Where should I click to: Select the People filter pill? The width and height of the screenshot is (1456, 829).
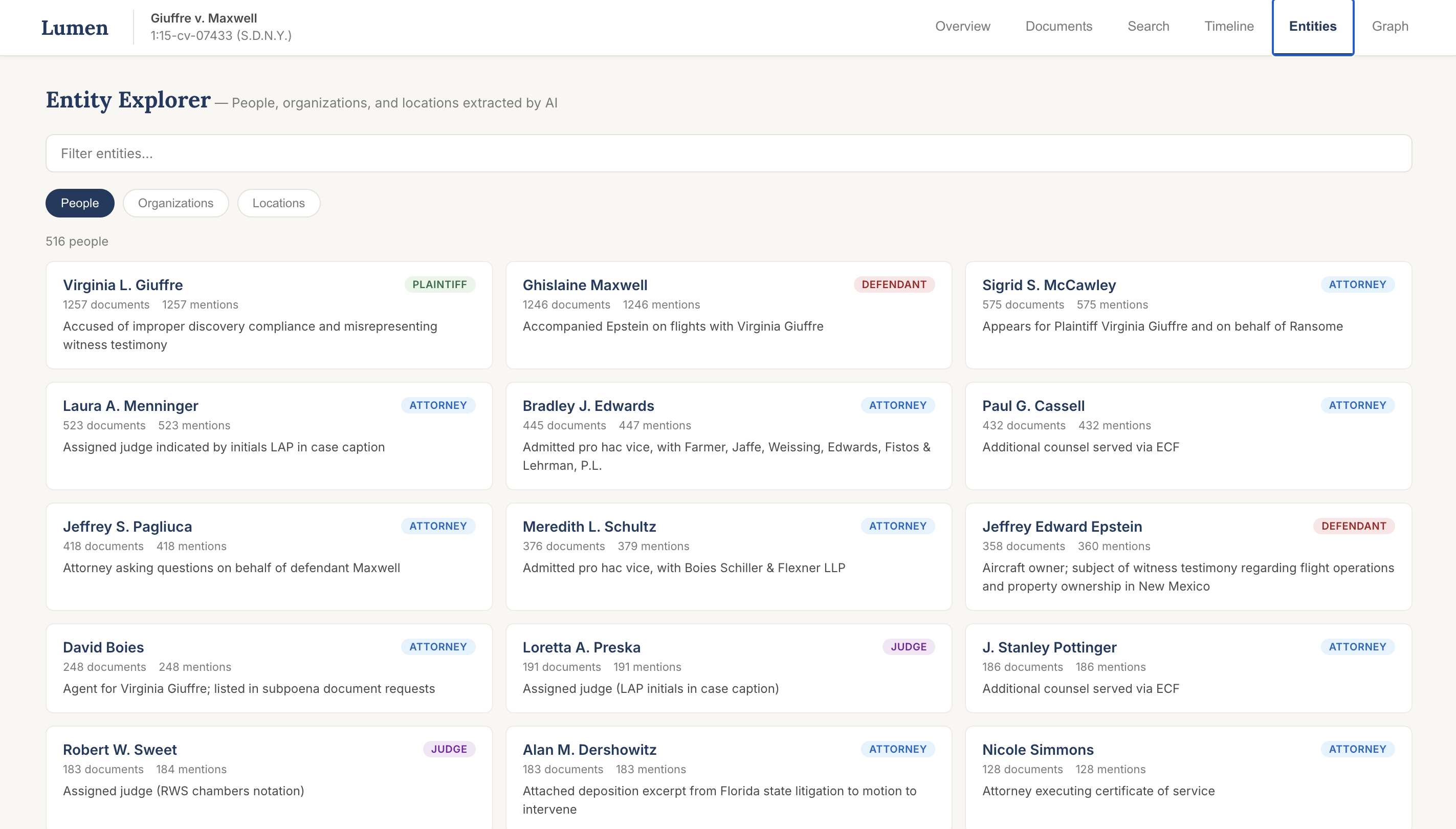(x=80, y=203)
